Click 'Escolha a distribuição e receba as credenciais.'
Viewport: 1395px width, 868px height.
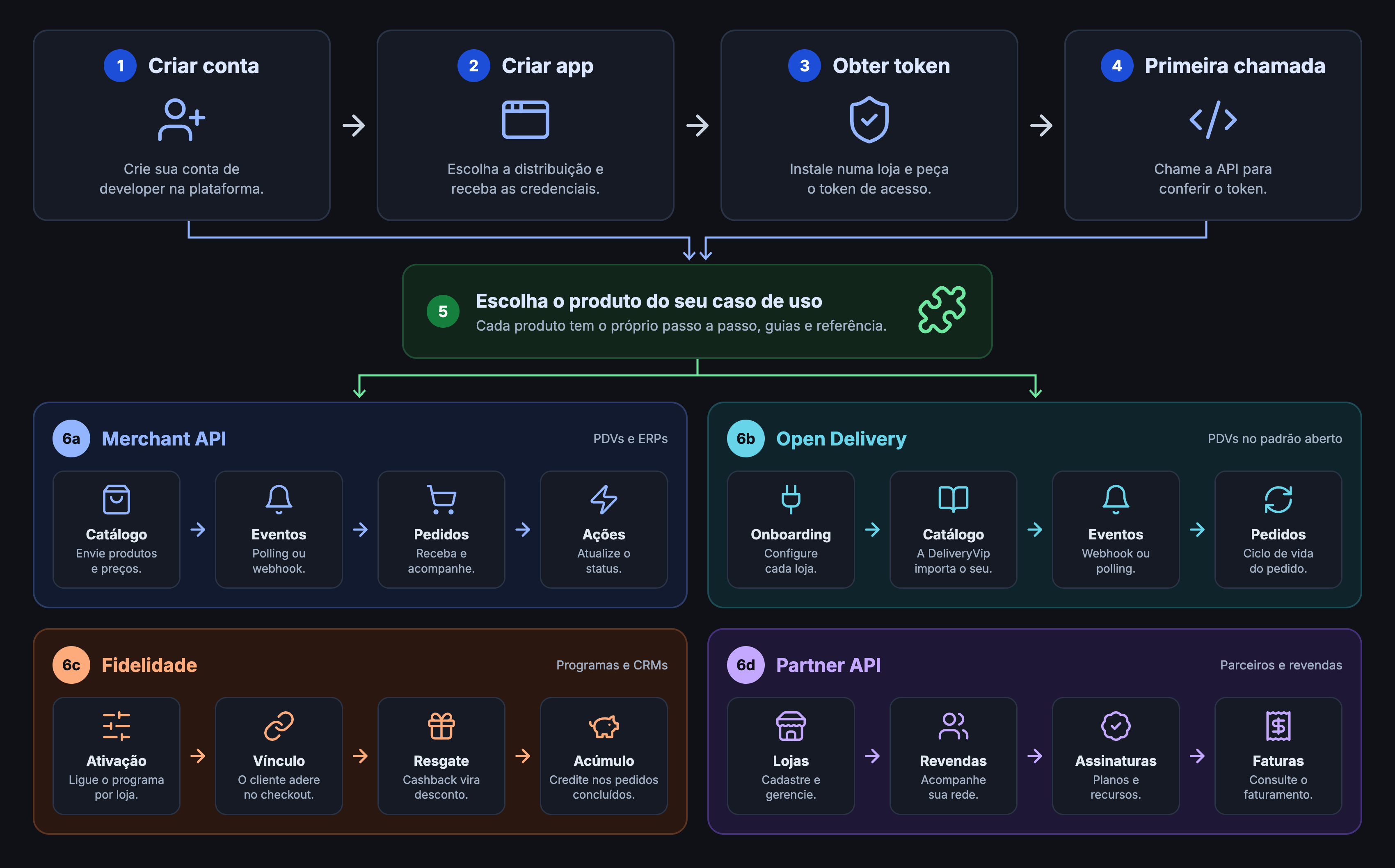click(525, 178)
